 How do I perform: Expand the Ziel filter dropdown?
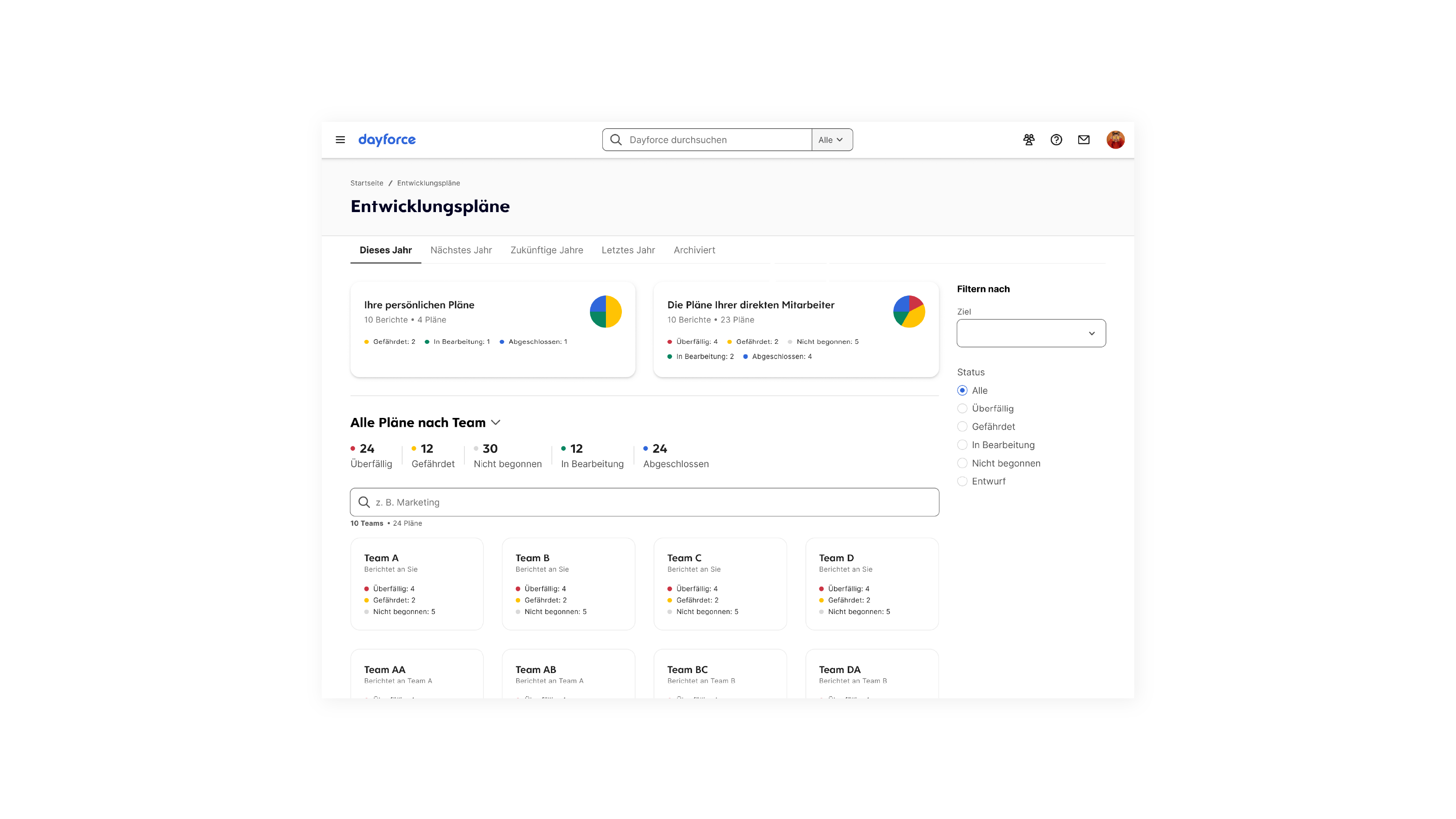point(1031,333)
